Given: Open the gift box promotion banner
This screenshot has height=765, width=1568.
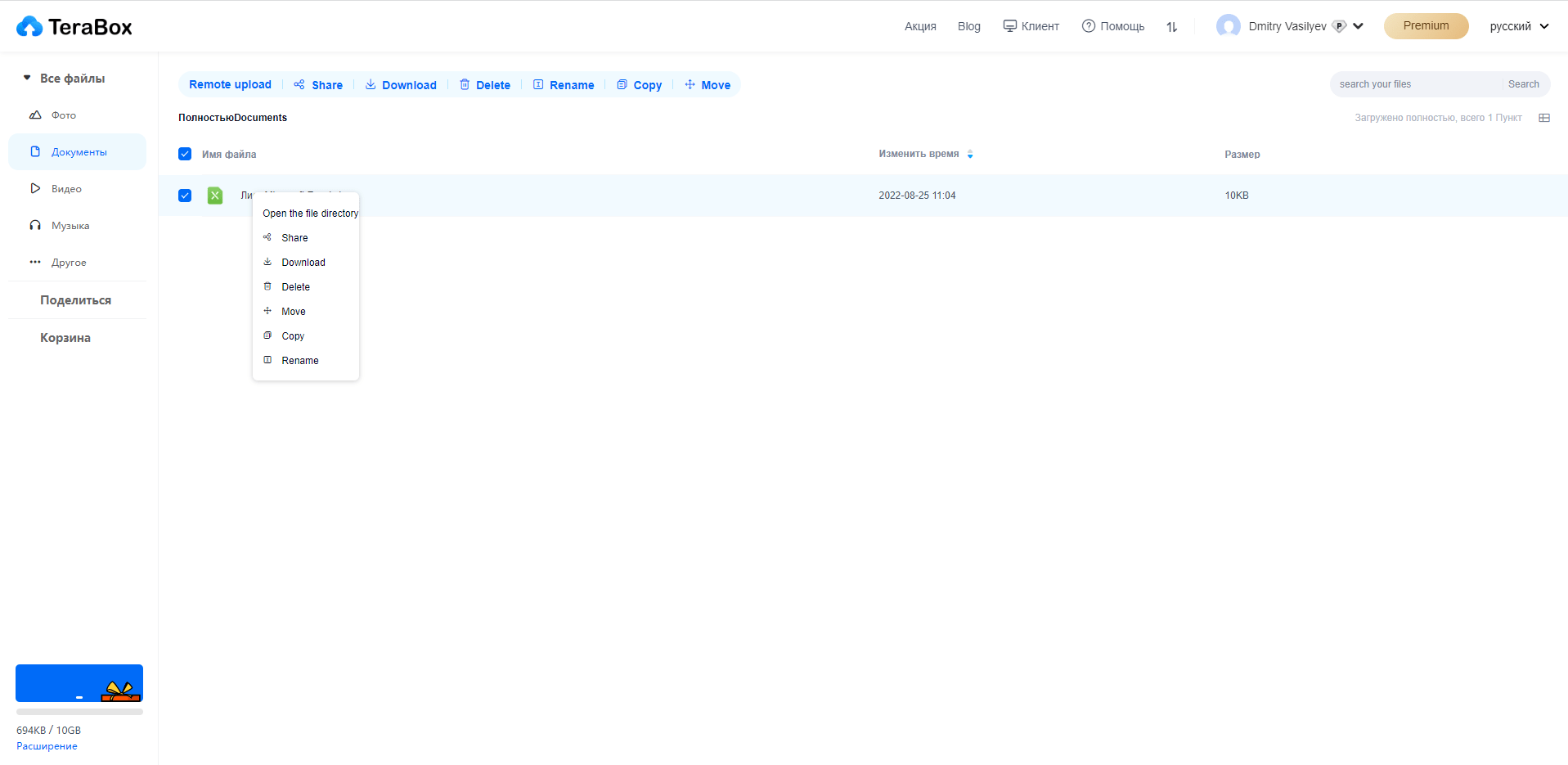Looking at the screenshot, I should [x=79, y=683].
